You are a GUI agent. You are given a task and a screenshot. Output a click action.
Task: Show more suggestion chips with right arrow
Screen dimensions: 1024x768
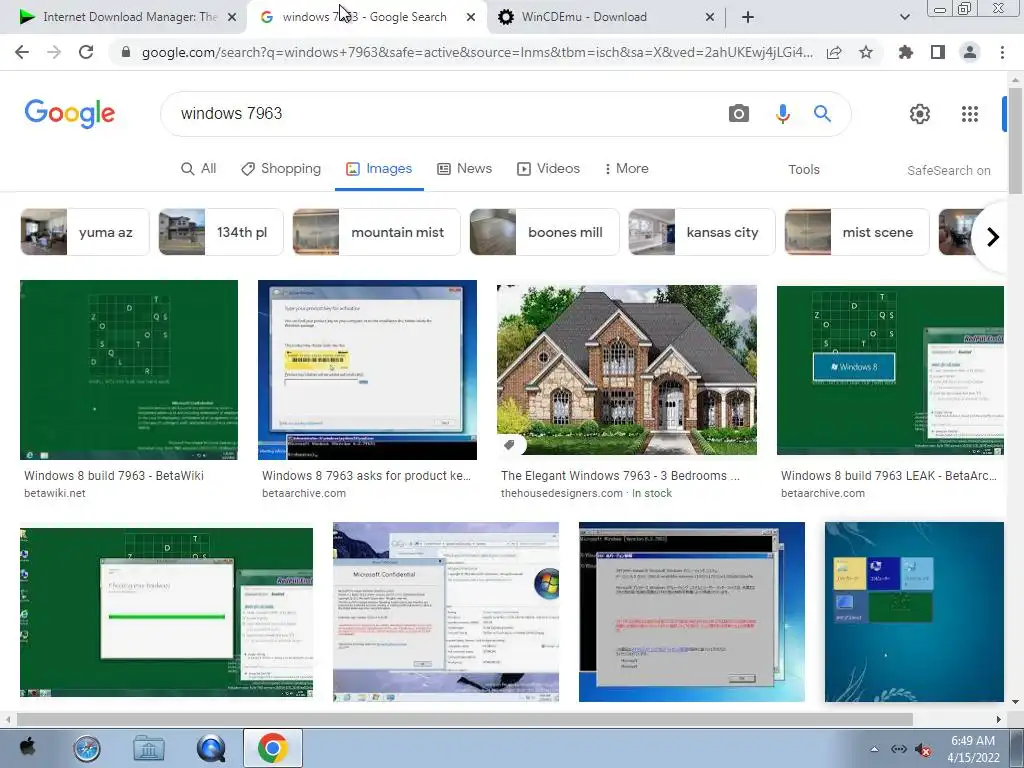point(993,236)
